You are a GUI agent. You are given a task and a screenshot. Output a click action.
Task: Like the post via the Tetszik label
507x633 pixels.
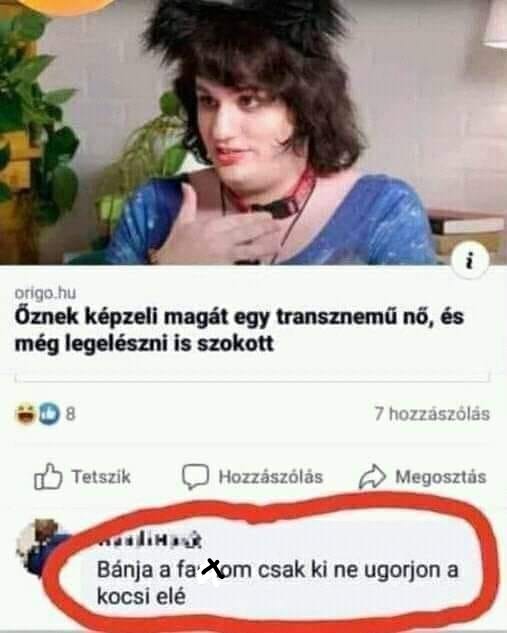click(x=101, y=477)
